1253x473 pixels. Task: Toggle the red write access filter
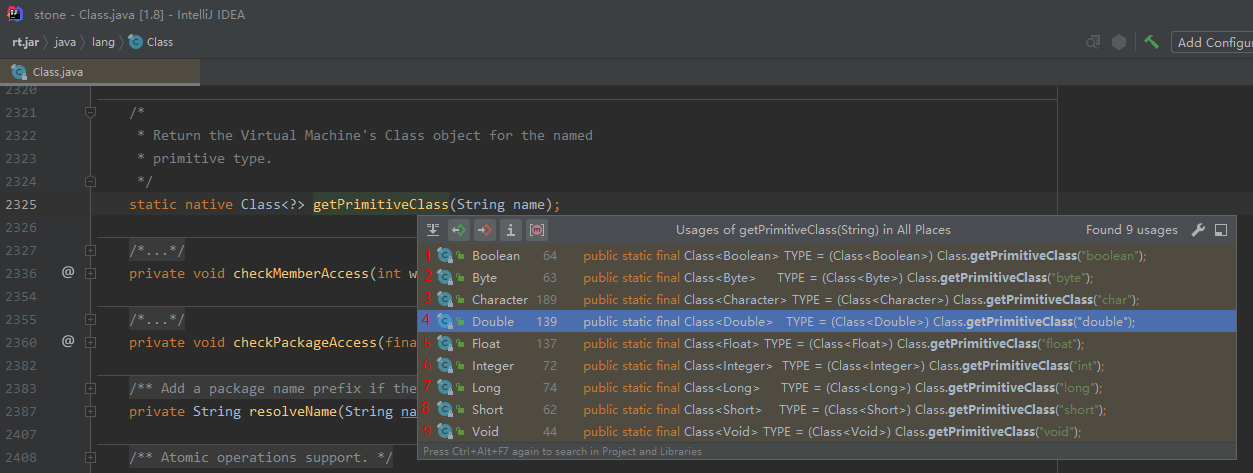tap(484, 230)
